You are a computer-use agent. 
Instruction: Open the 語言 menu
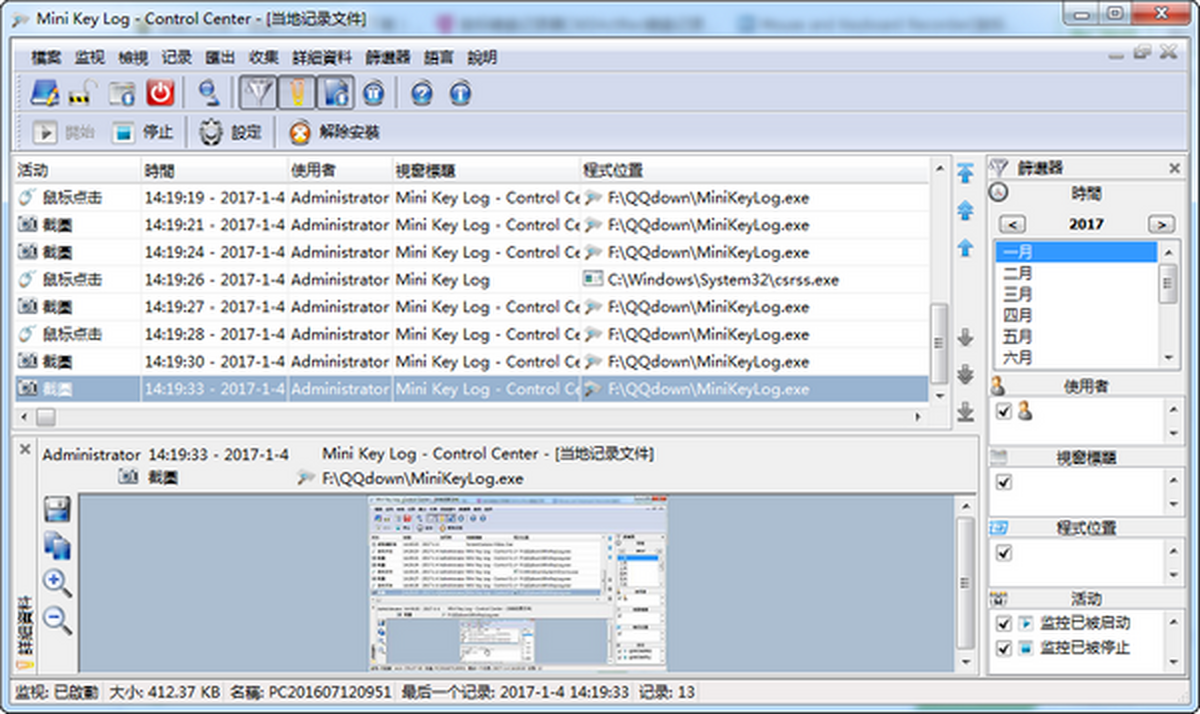click(438, 58)
